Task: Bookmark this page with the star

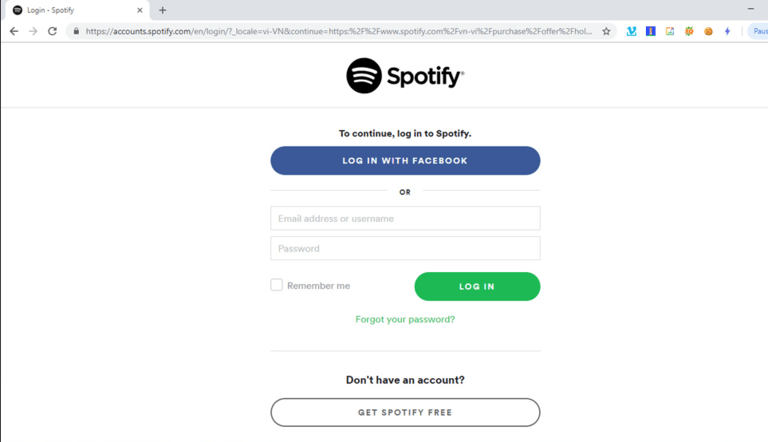Action: [x=606, y=31]
